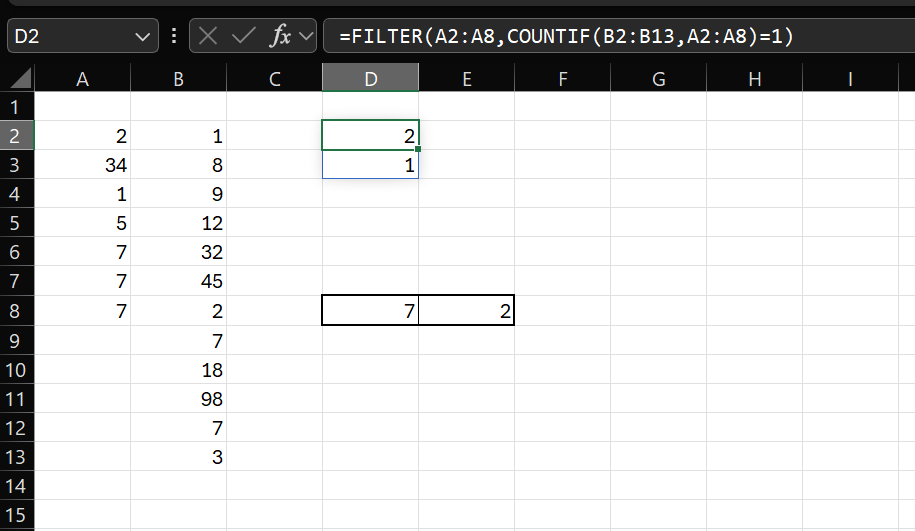
Task: Click cell A4 containing 1
Action: tap(82, 194)
